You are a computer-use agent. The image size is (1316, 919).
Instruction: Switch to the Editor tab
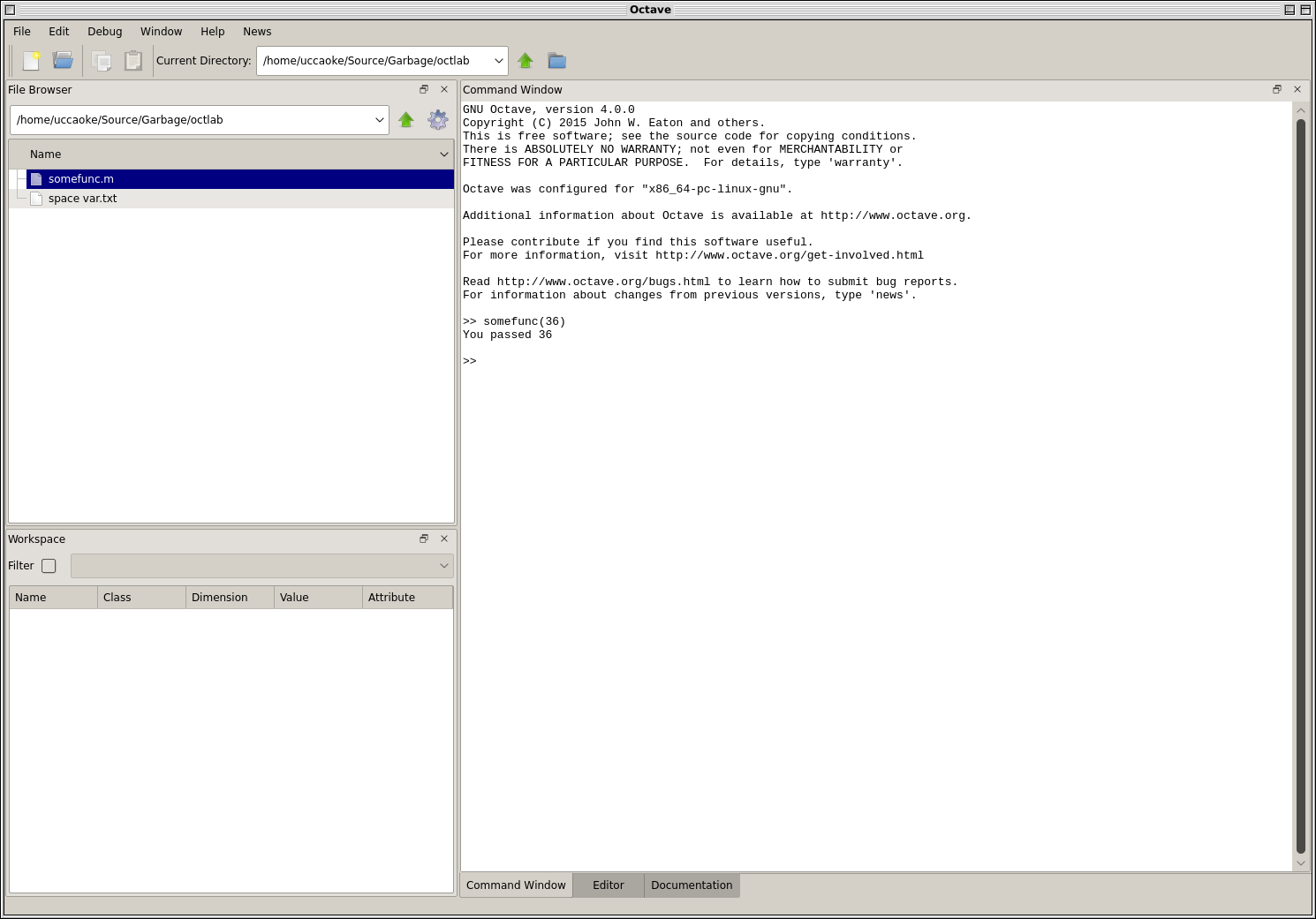tap(609, 885)
